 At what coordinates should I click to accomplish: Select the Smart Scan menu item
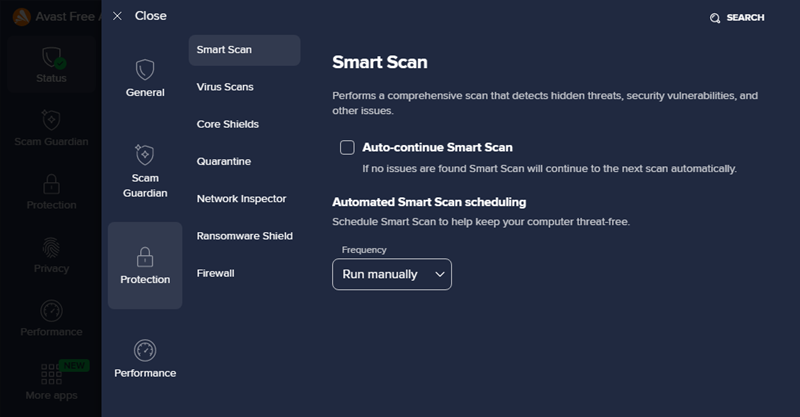[244, 50]
